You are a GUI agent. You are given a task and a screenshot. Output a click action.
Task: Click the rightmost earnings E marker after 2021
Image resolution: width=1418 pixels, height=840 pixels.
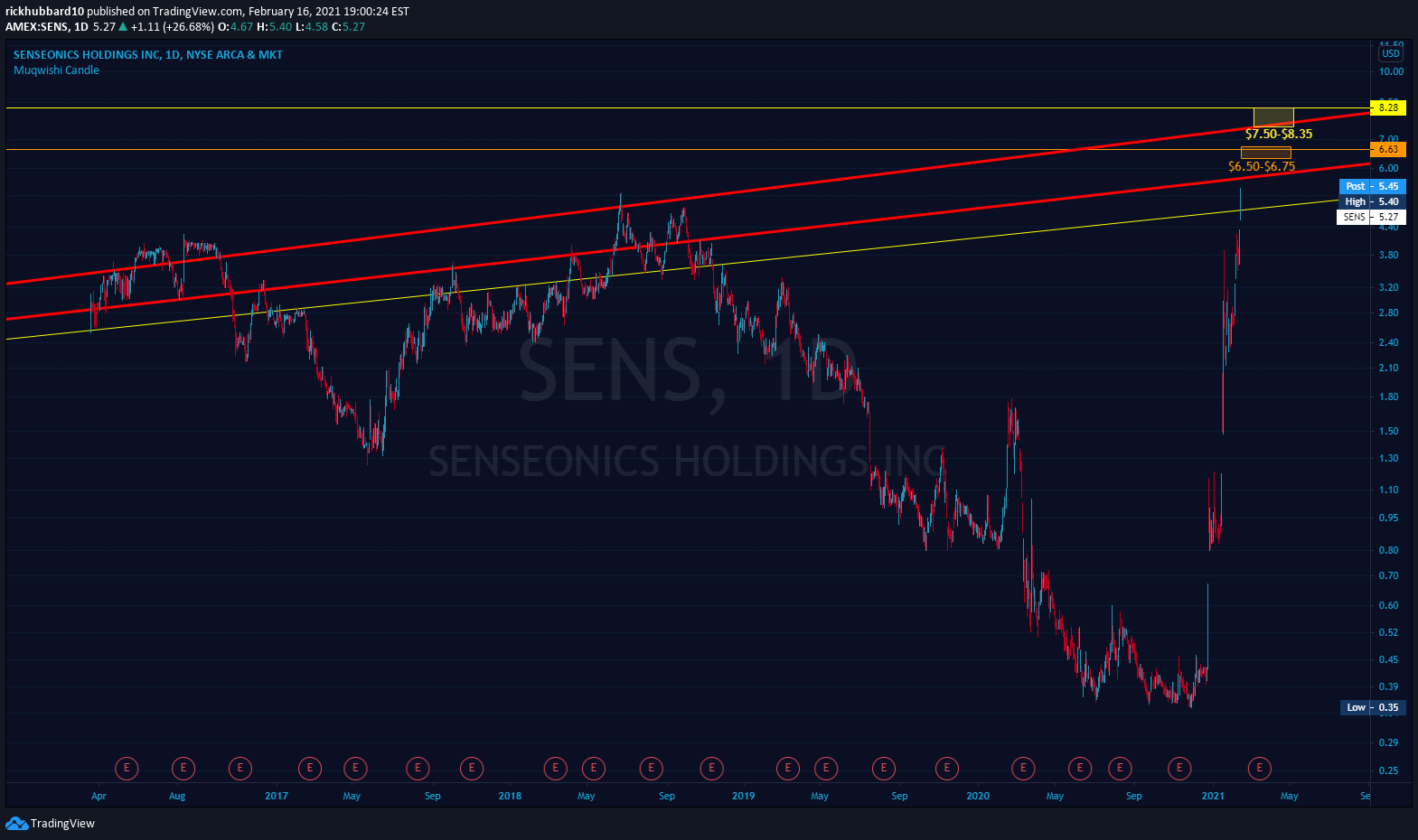click(1259, 769)
